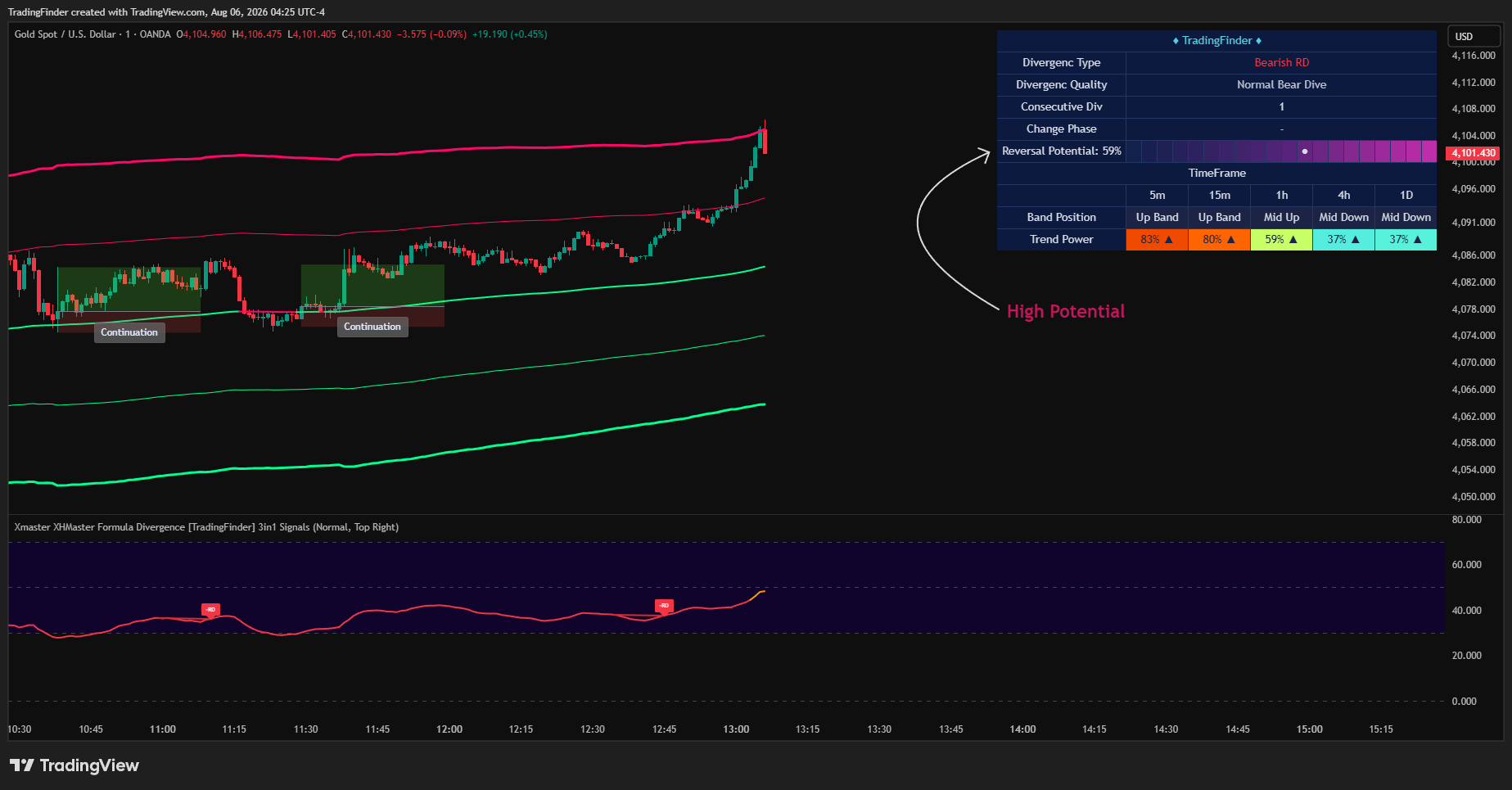Click the current price tag 4,101.430
The height and width of the screenshot is (790, 1512).
pyautogui.click(x=1474, y=153)
